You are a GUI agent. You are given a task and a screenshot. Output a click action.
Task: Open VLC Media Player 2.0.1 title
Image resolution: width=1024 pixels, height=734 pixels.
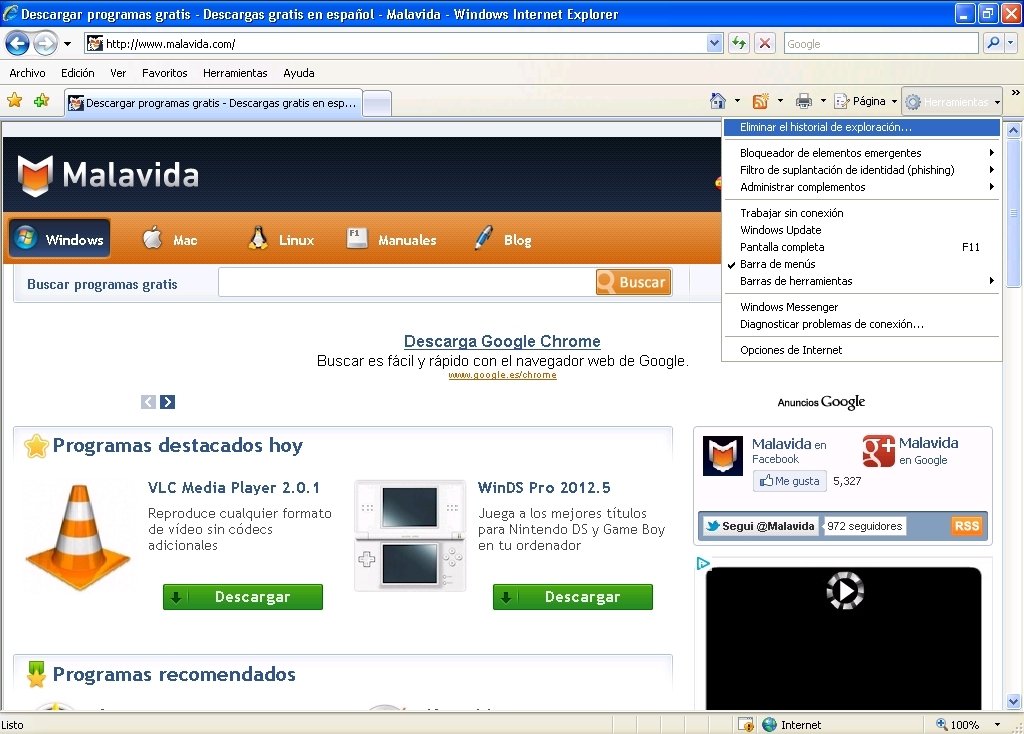(x=234, y=487)
